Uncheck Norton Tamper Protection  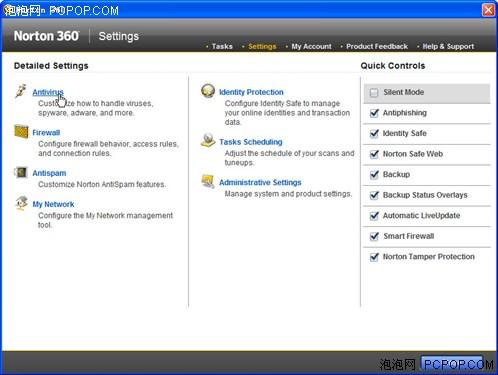tap(374, 257)
